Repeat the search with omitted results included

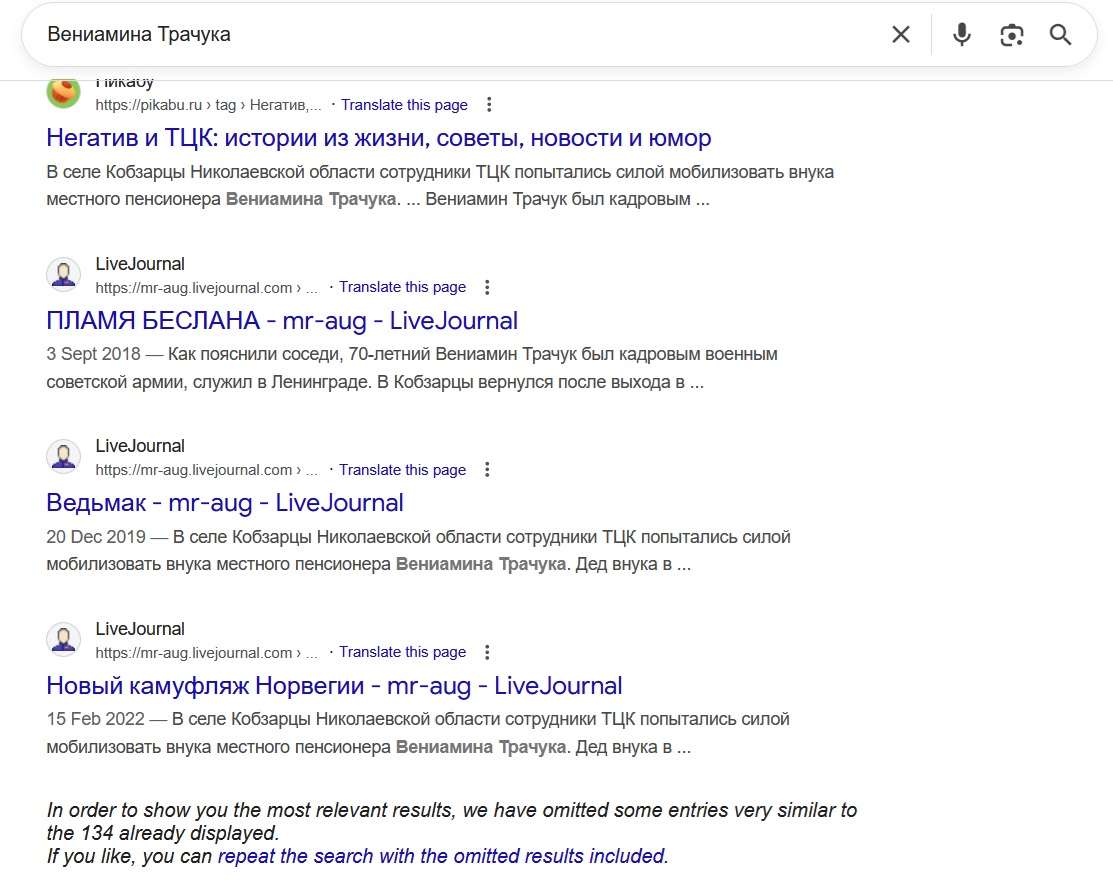click(442, 856)
